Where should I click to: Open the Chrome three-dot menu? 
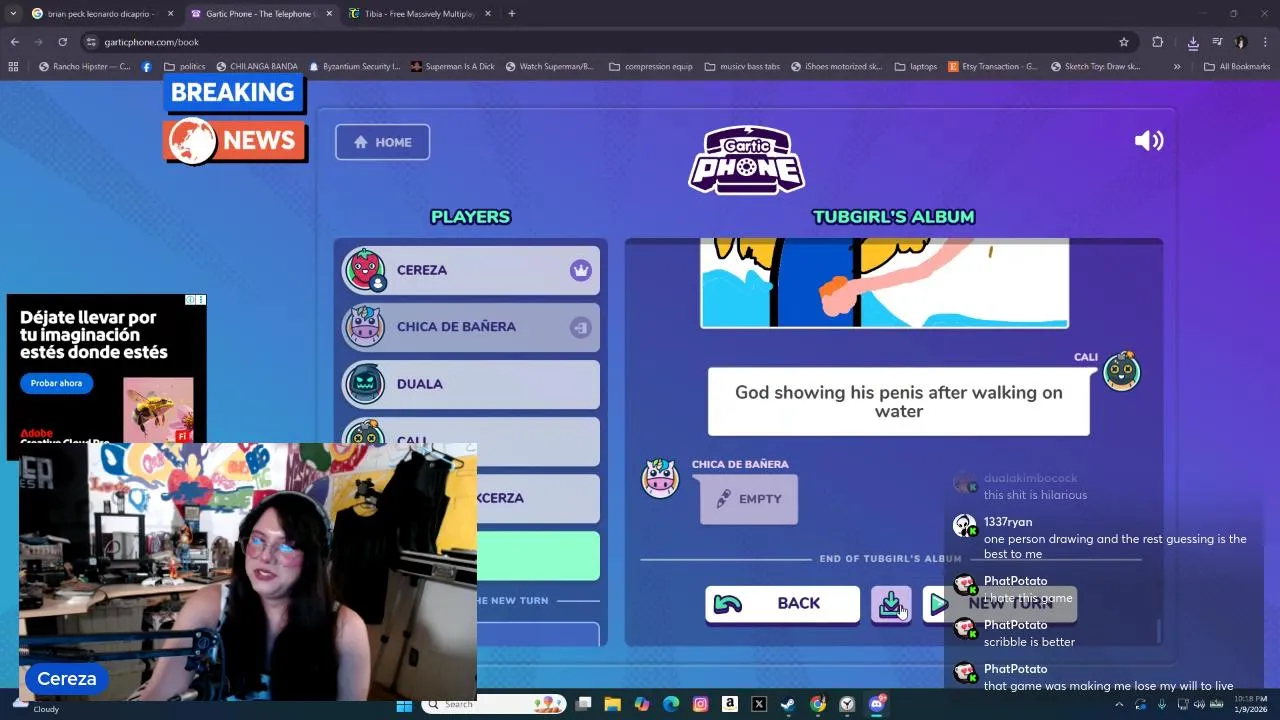(x=1266, y=42)
